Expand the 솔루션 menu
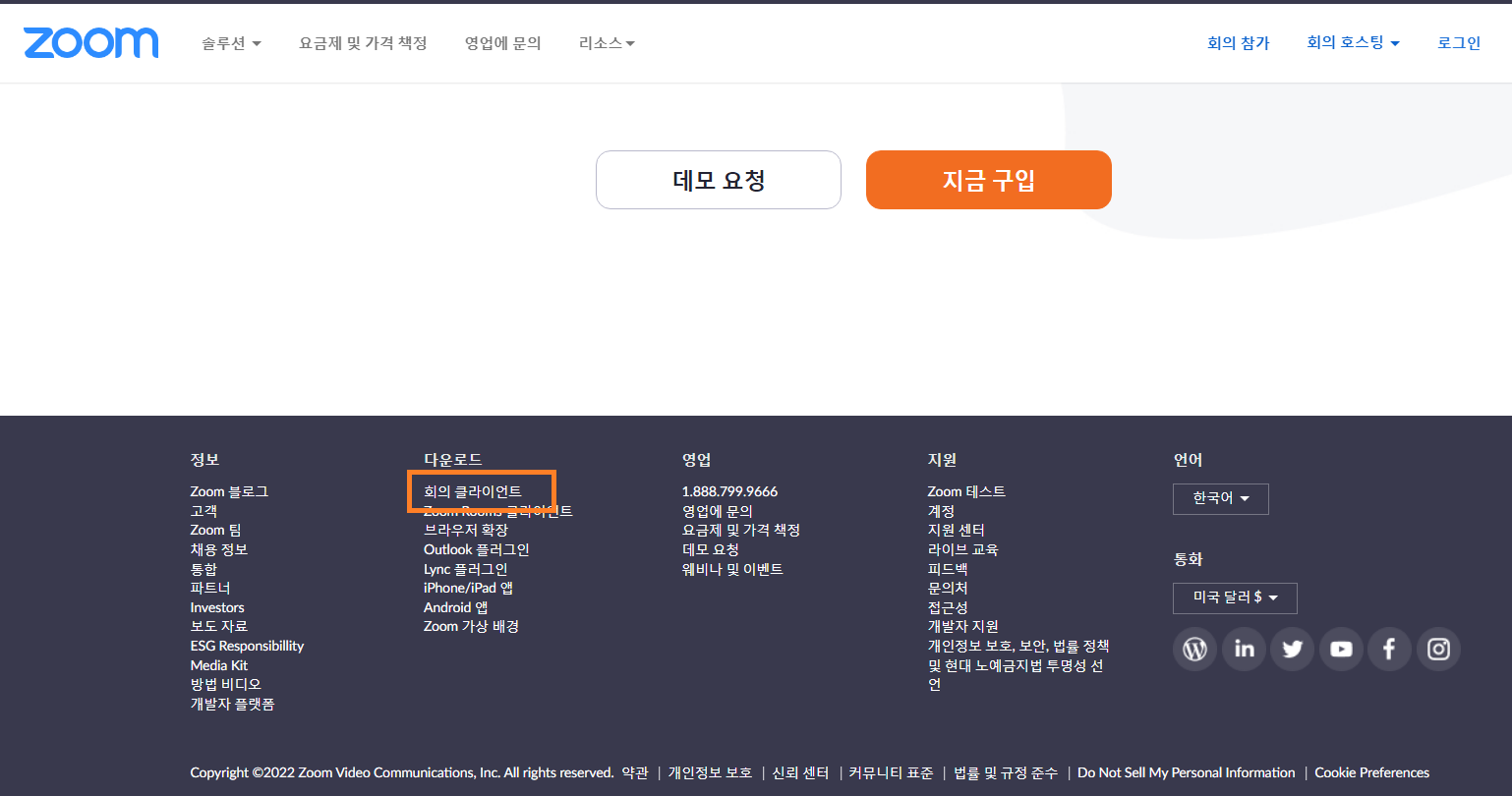This screenshot has height=796, width=1512. (x=232, y=43)
